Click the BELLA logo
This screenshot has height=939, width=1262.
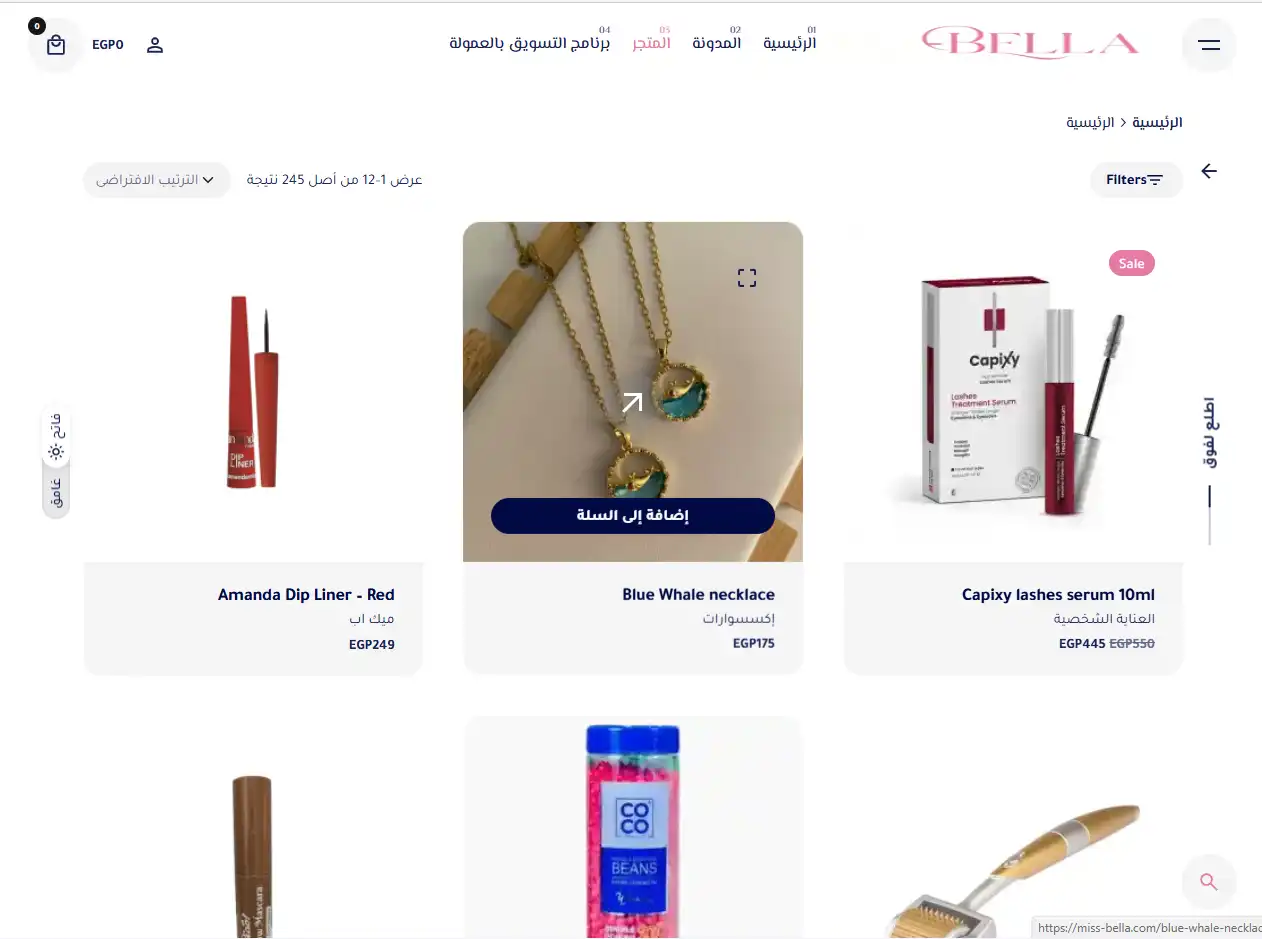coord(1030,43)
